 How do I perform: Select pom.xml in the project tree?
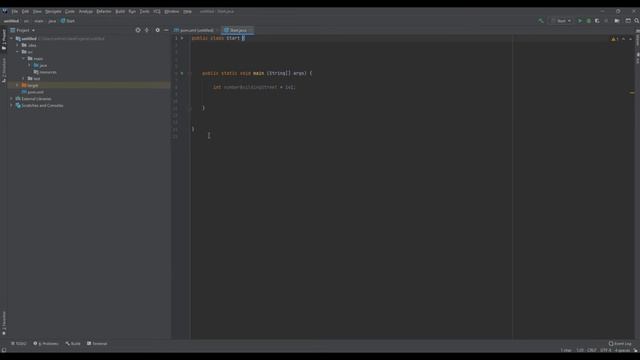click(x=33, y=92)
